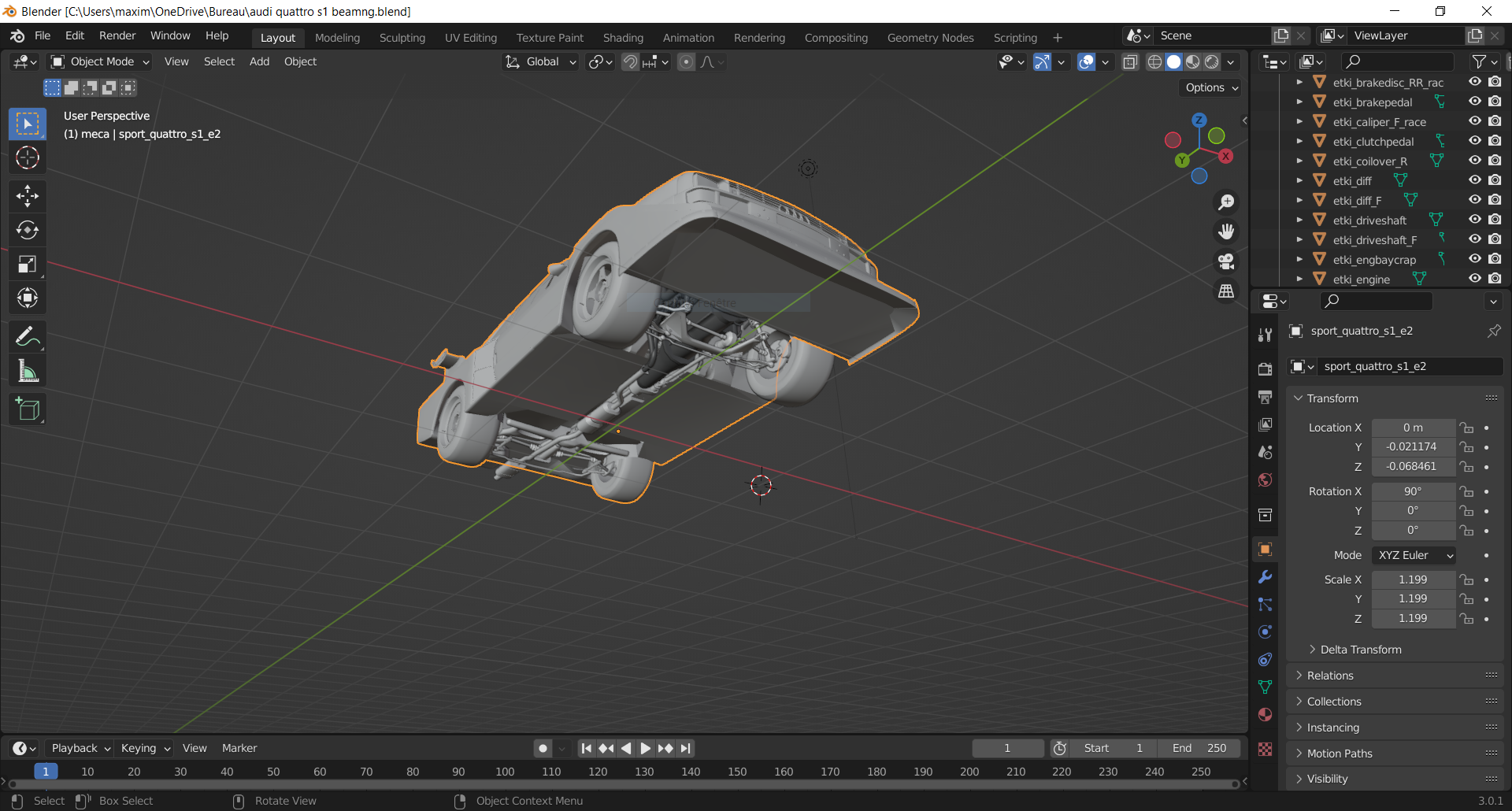
Task: Toggle X-ray display
Action: 1130,61
